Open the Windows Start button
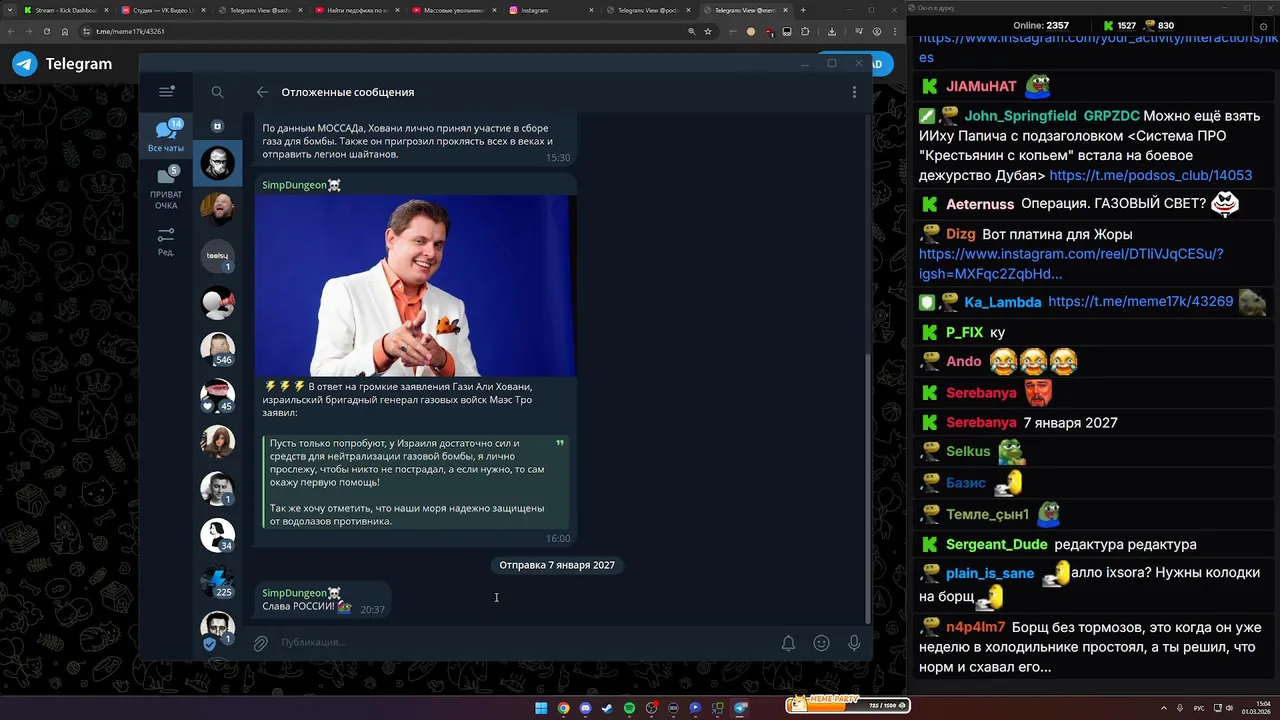This screenshot has width=1280, height=720. [x=541, y=708]
